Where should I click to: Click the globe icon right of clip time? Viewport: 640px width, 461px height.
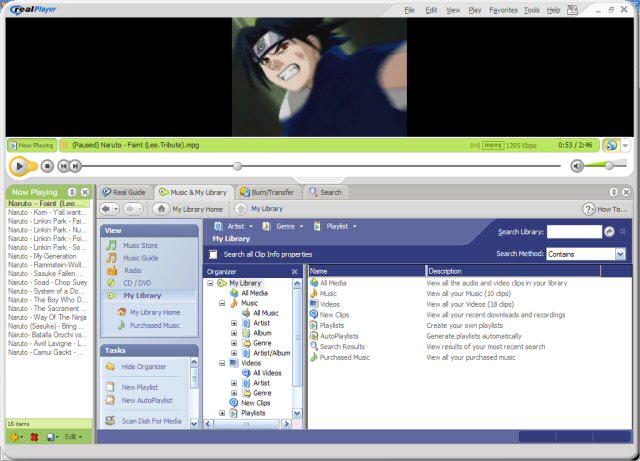[611, 145]
